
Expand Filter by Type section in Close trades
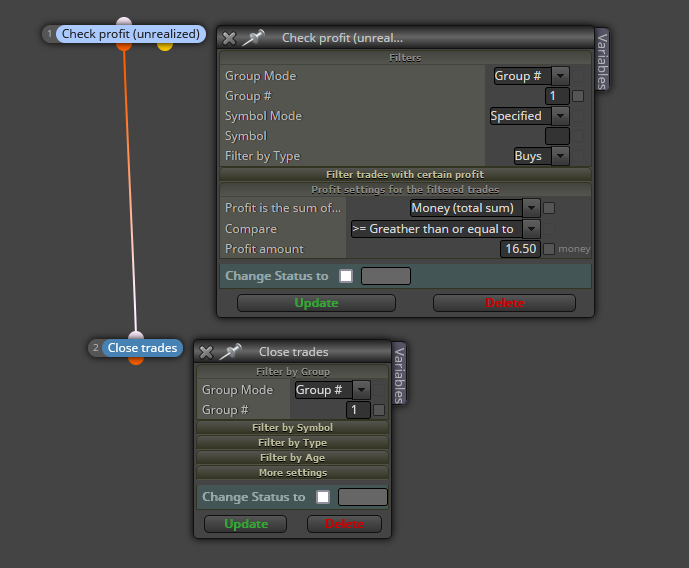click(x=293, y=442)
